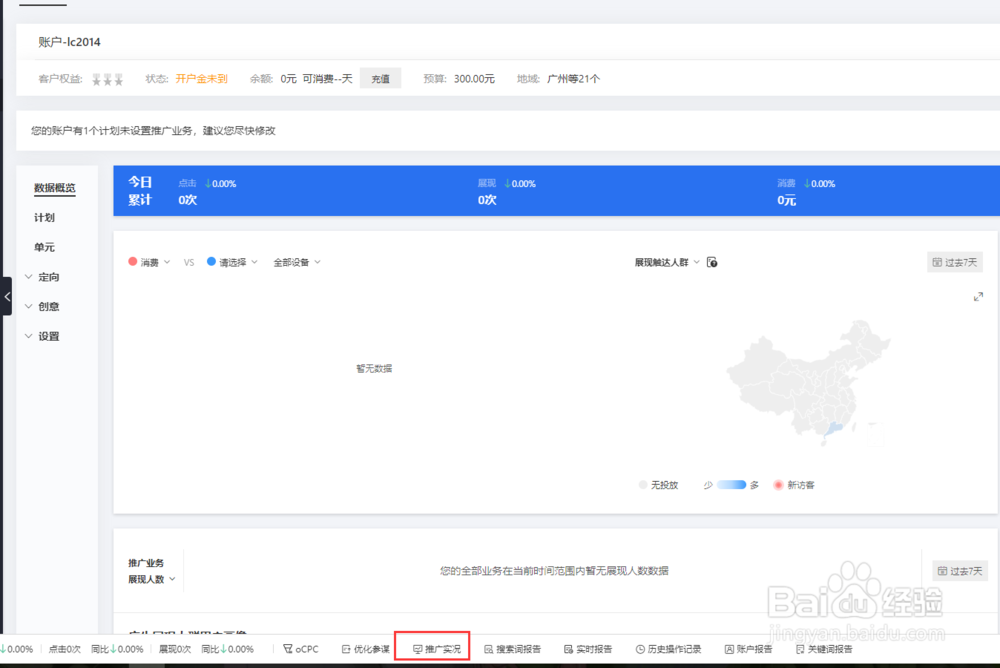Open the 展现触达人群 dropdown
Screen dimensions: 1000x668
click(x=667, y=262)
